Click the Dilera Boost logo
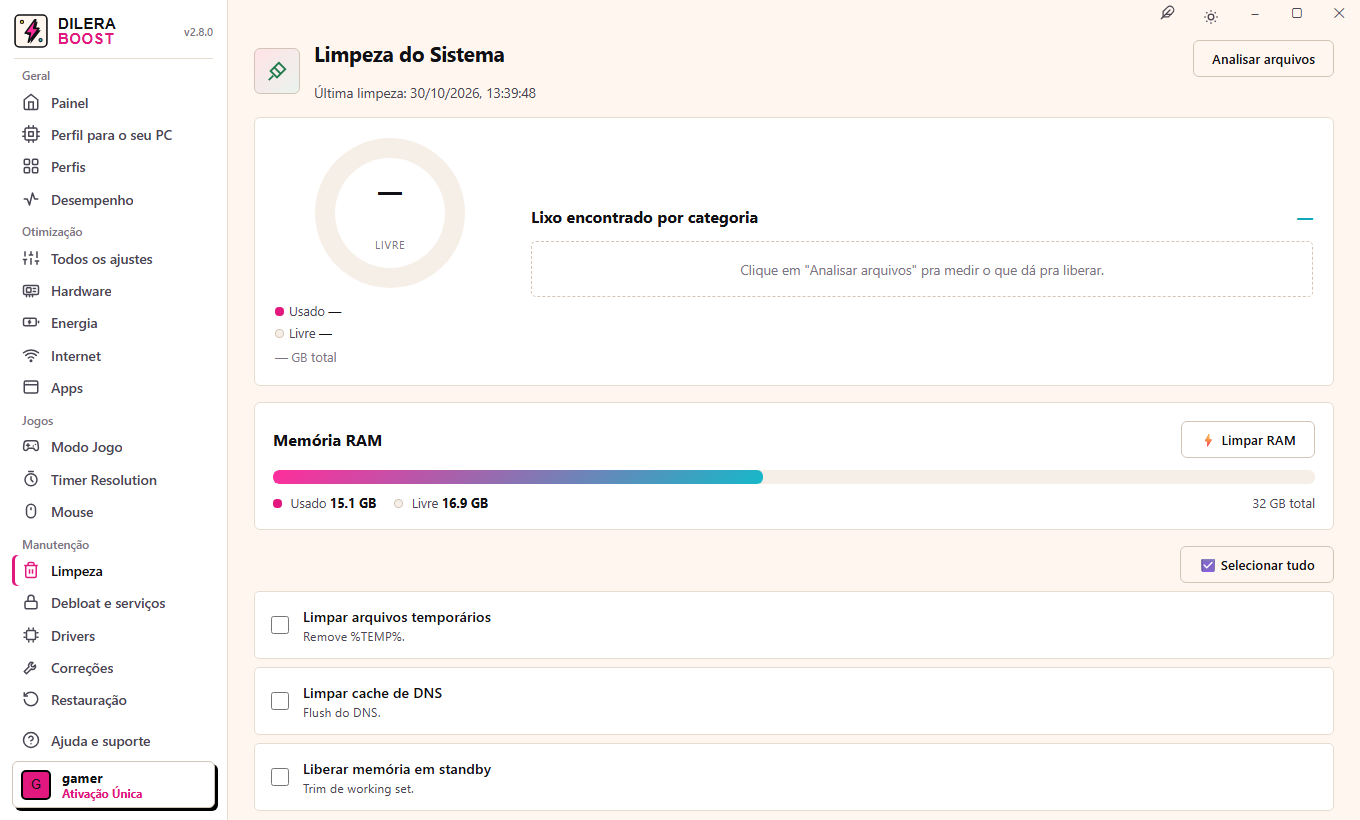The image size is (1360, 820). [x=31, y=31]
